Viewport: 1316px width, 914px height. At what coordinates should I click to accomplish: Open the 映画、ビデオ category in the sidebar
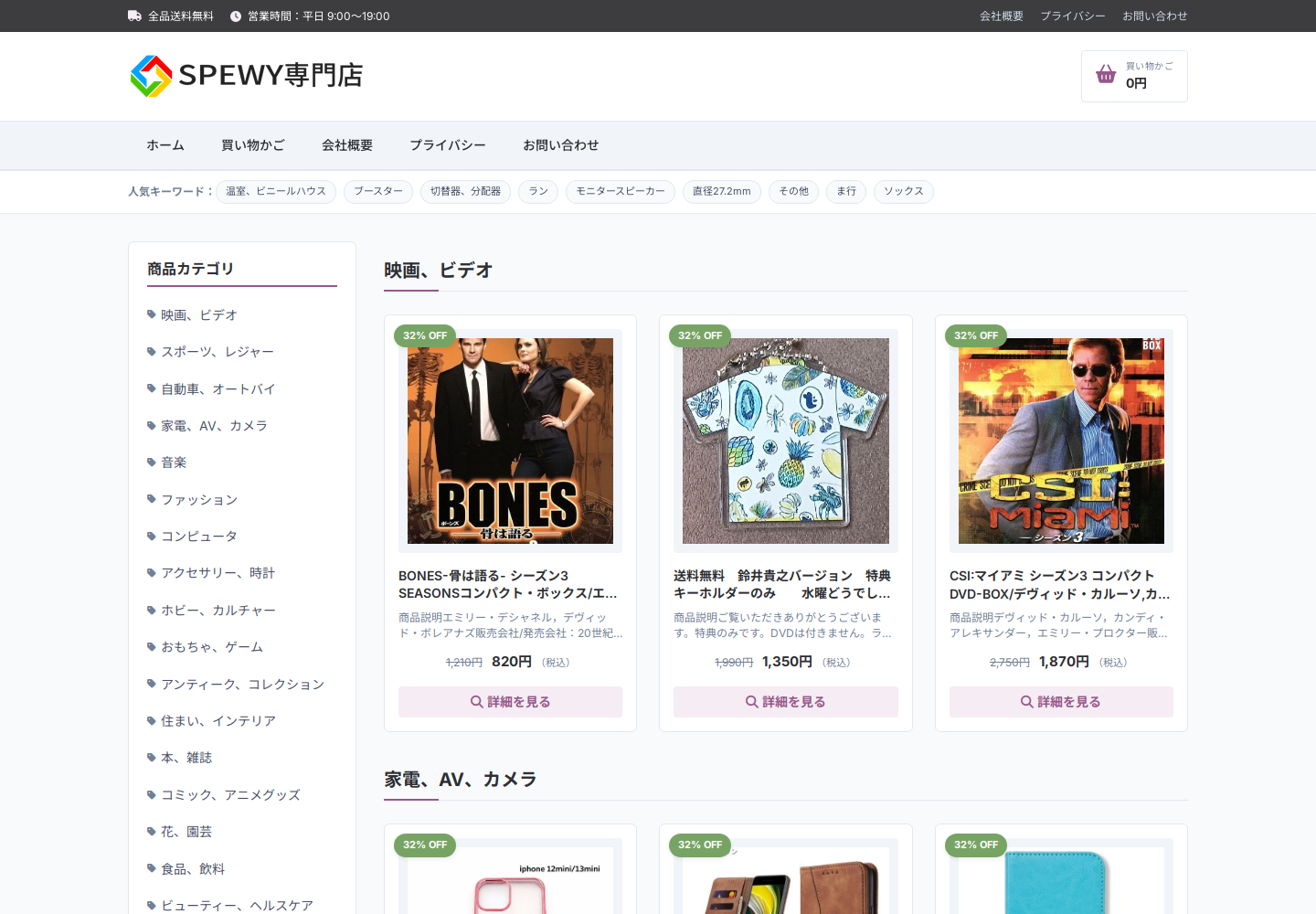[x=198, y=314]
